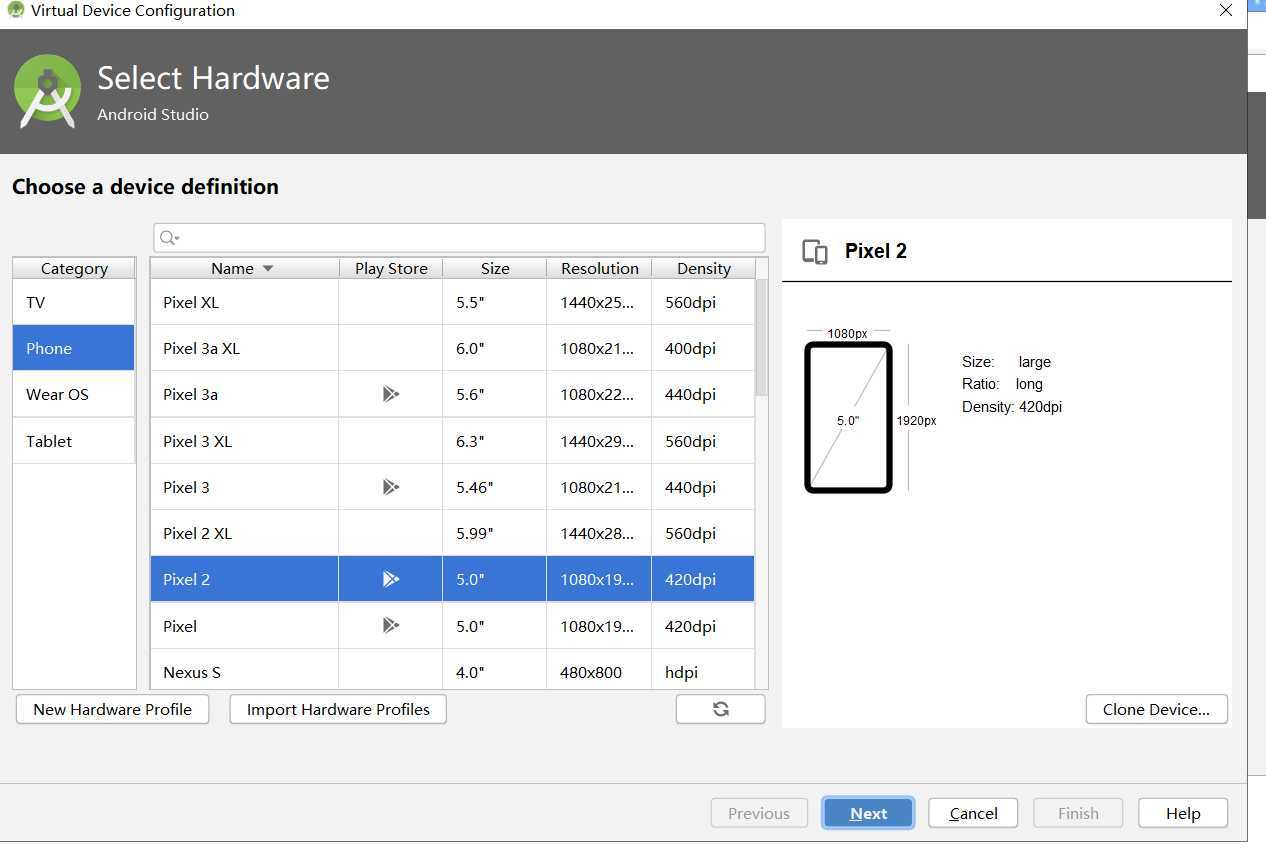Close the Virtual Device Configuration window
The width and height of the screenshot is (1266, 851).
coord(1226,11)
